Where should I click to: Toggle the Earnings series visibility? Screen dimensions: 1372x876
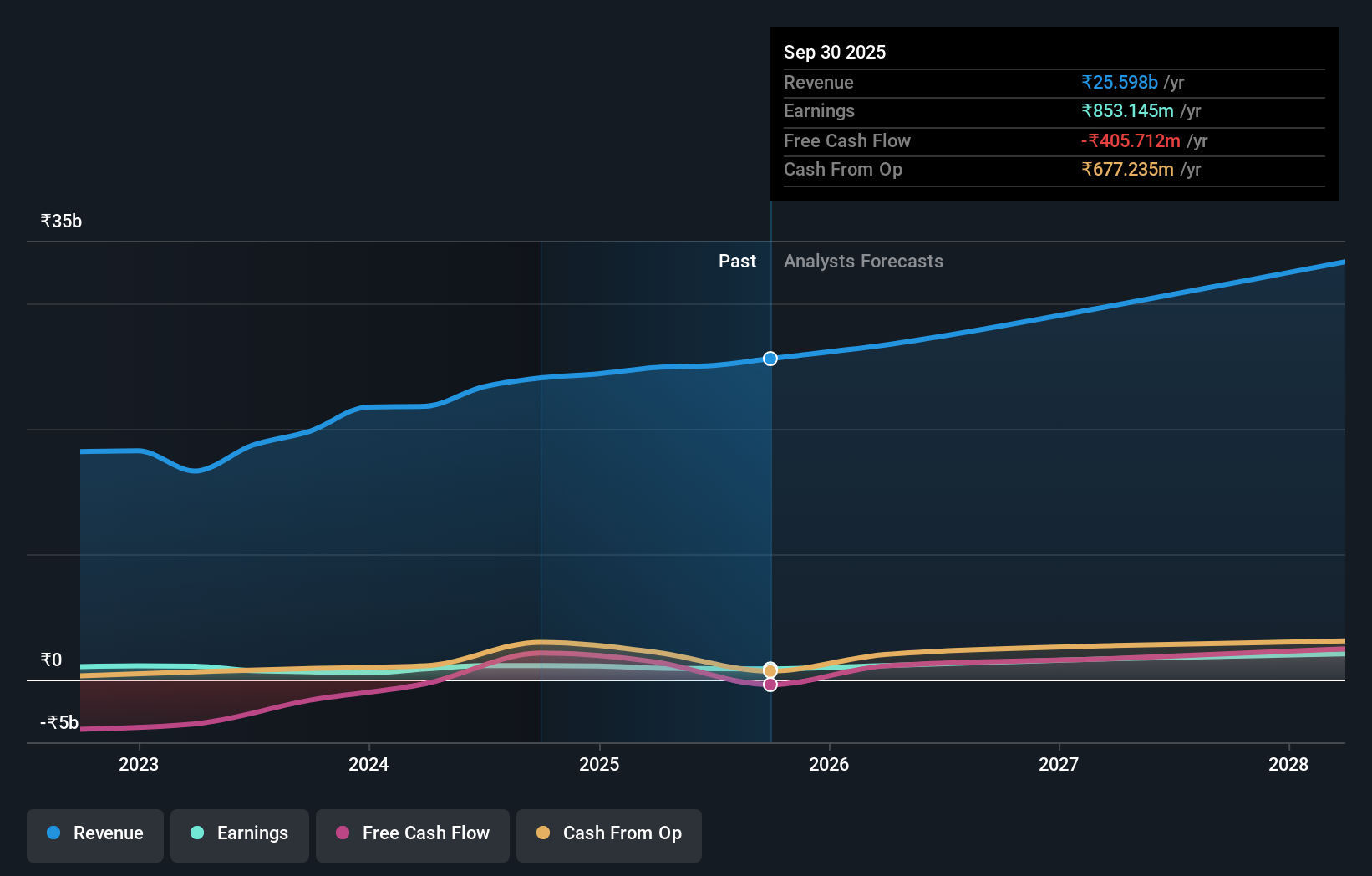[240, 833]
